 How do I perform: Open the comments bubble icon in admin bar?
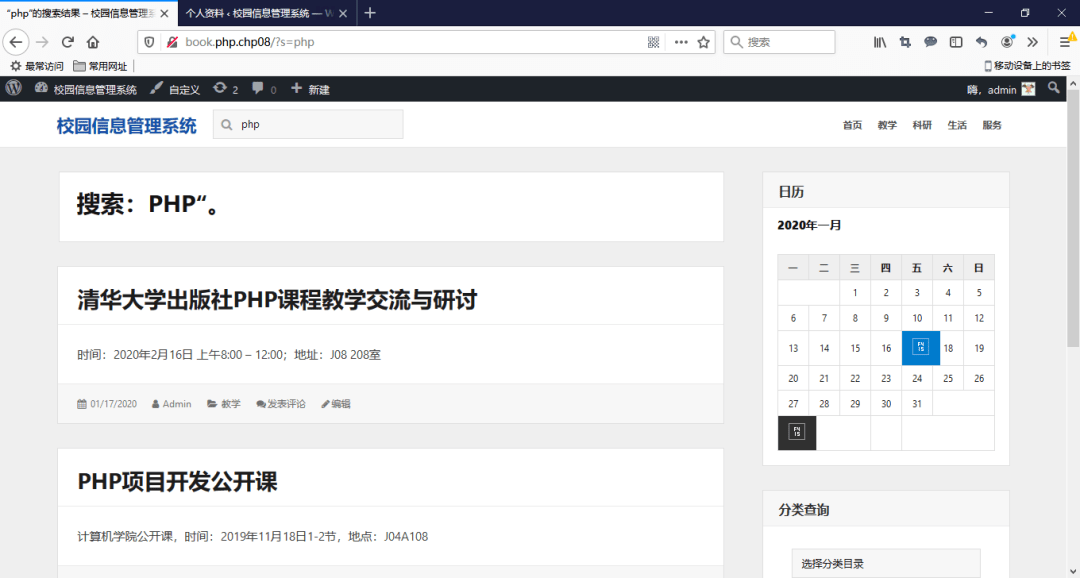click(x=258, y=88)
